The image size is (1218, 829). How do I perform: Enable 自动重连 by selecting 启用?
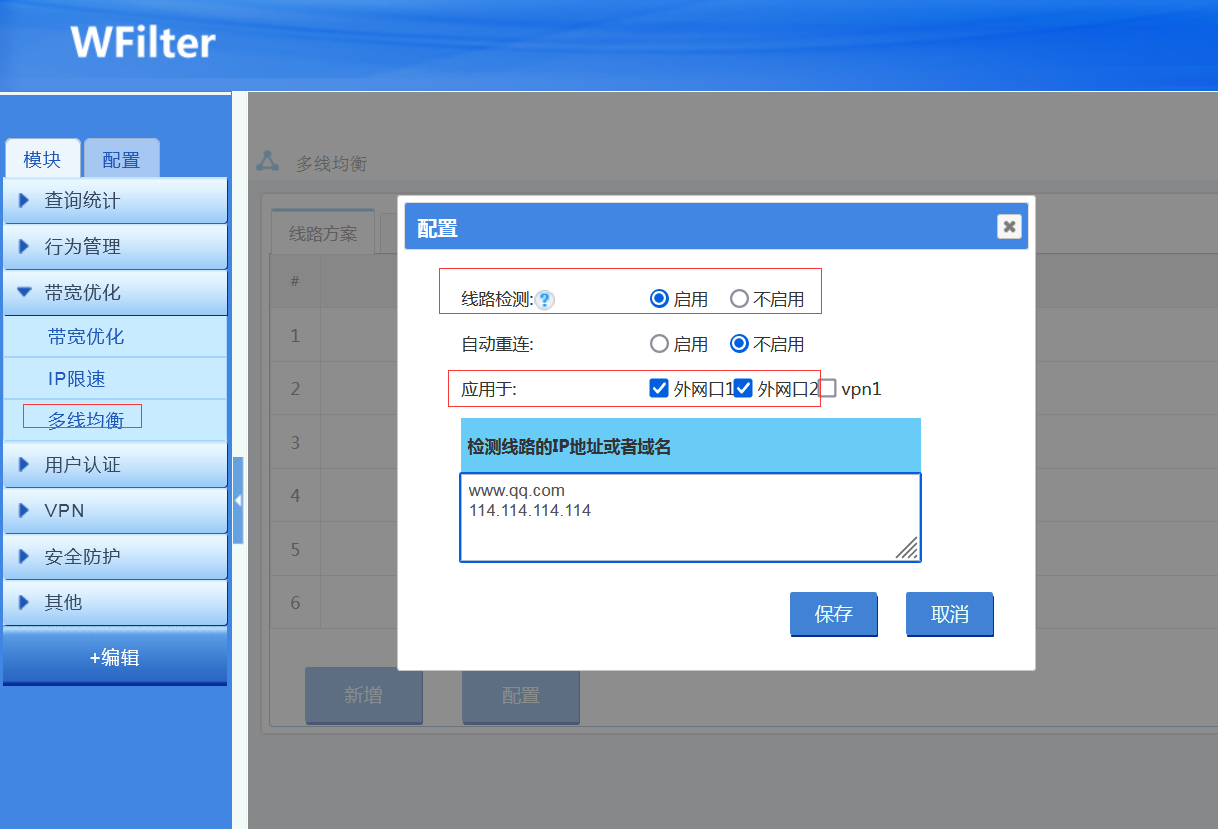[x=659, y=344]
